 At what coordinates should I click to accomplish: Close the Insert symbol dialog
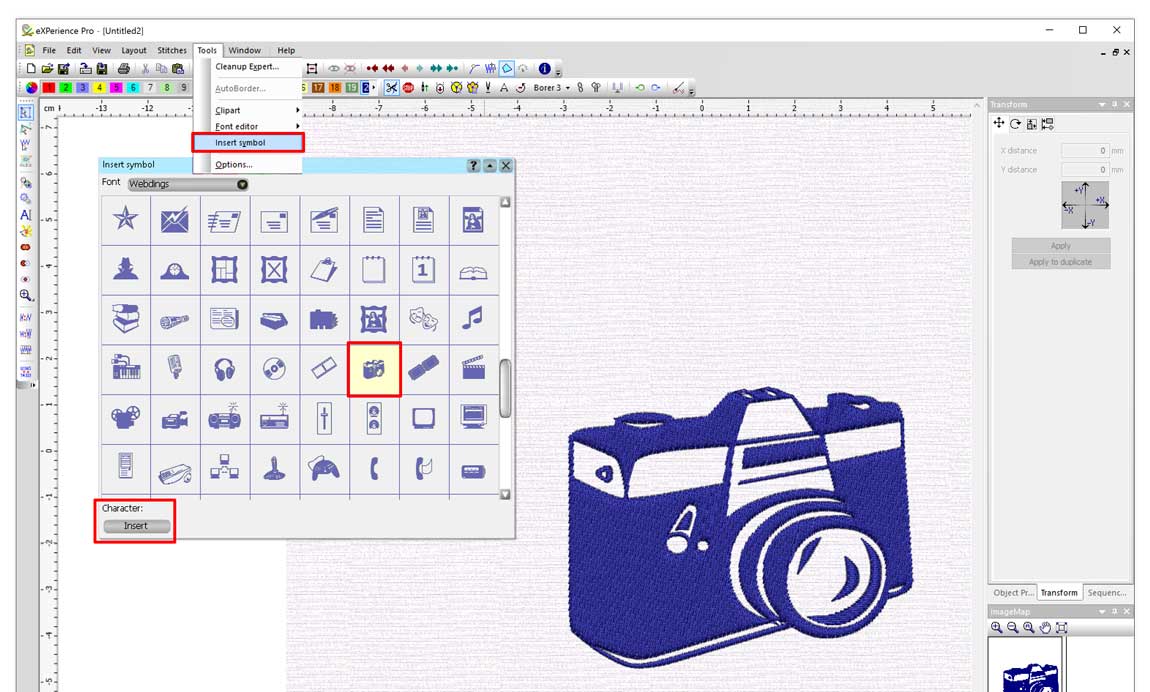click(506, 166)
